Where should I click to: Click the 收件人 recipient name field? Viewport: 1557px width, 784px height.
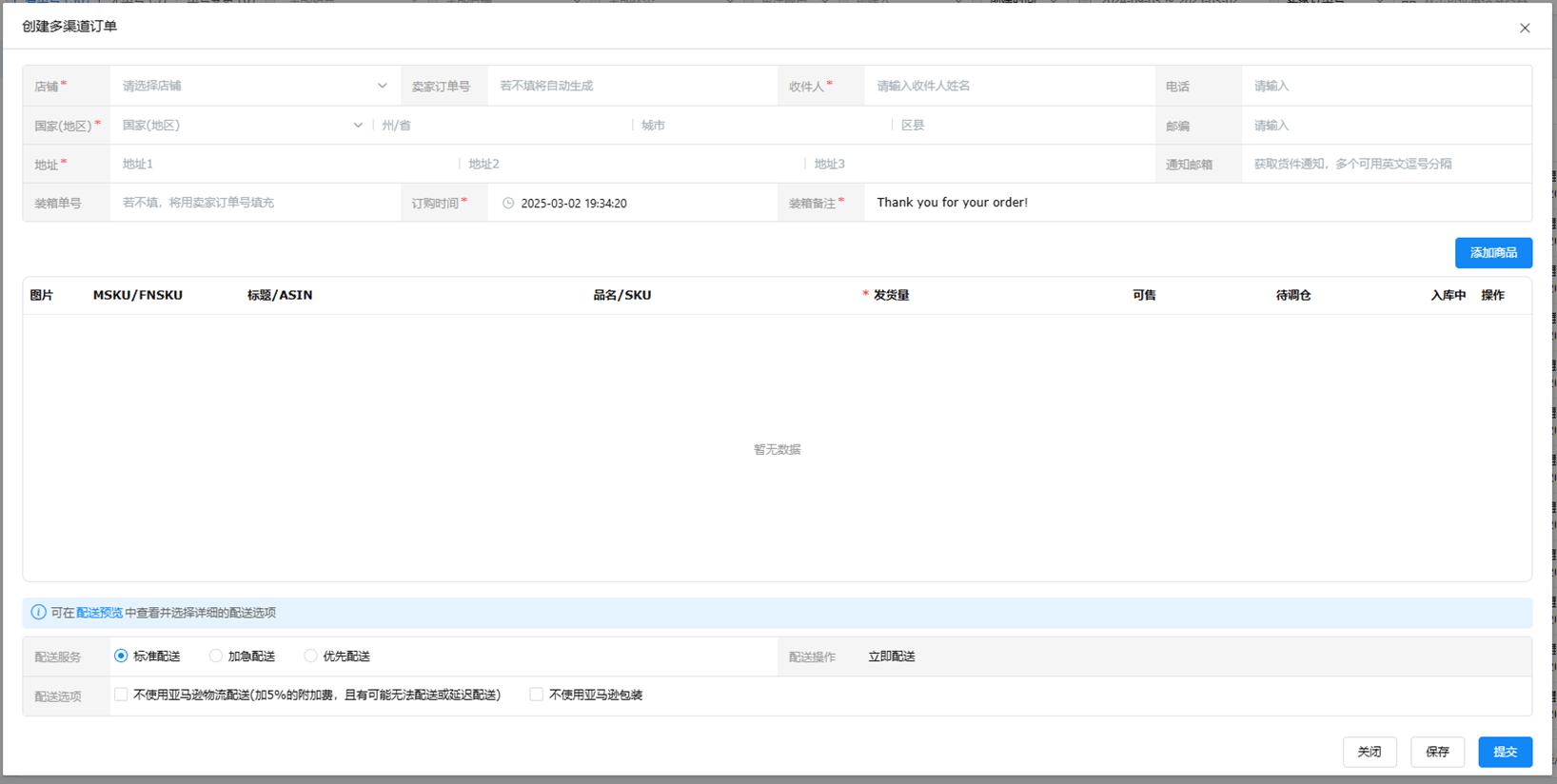1009,86
